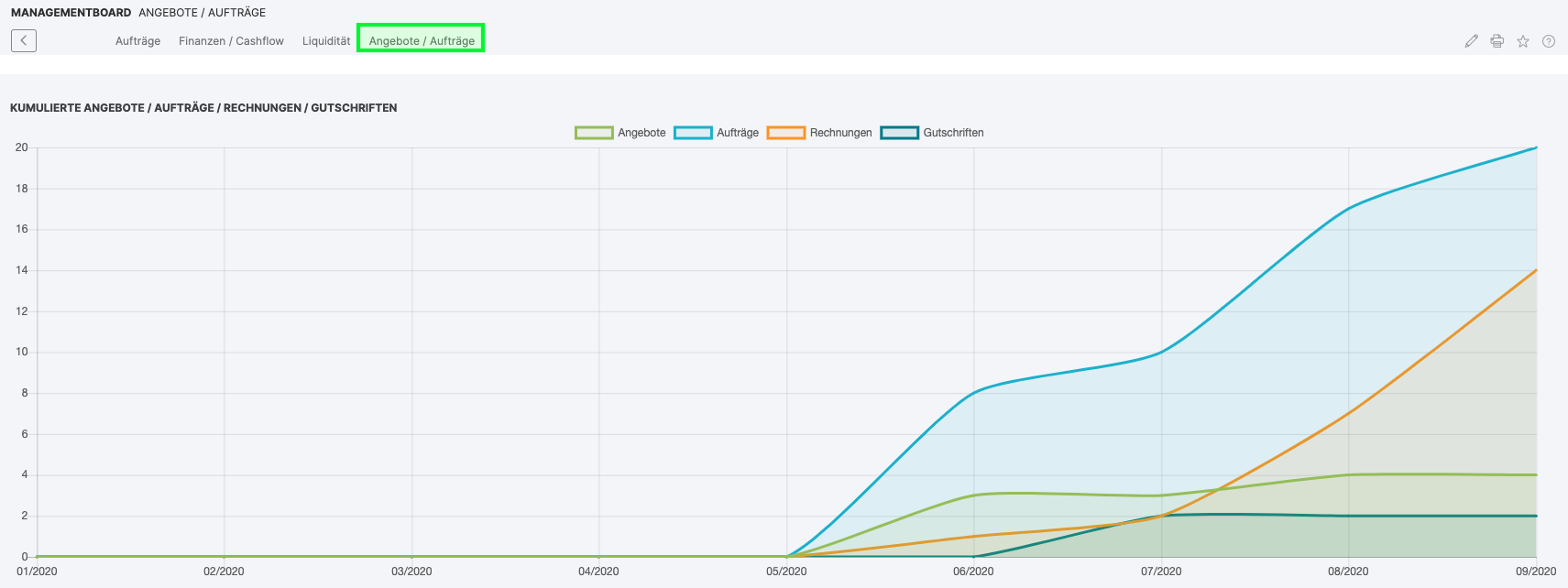The width and height of the screenshot is (1568, 588).
Task: Click Gutschriften data point at 07/2020
Action: click(1161, 516)
